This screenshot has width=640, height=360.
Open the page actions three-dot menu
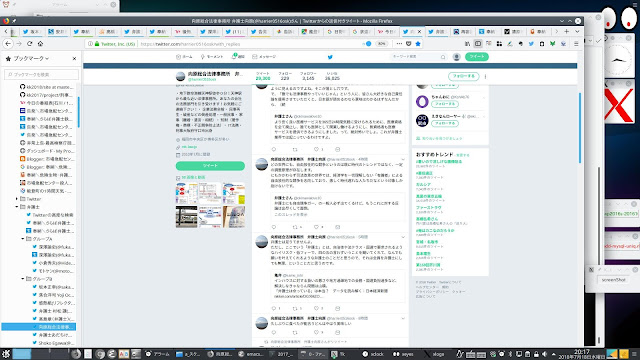399,44
